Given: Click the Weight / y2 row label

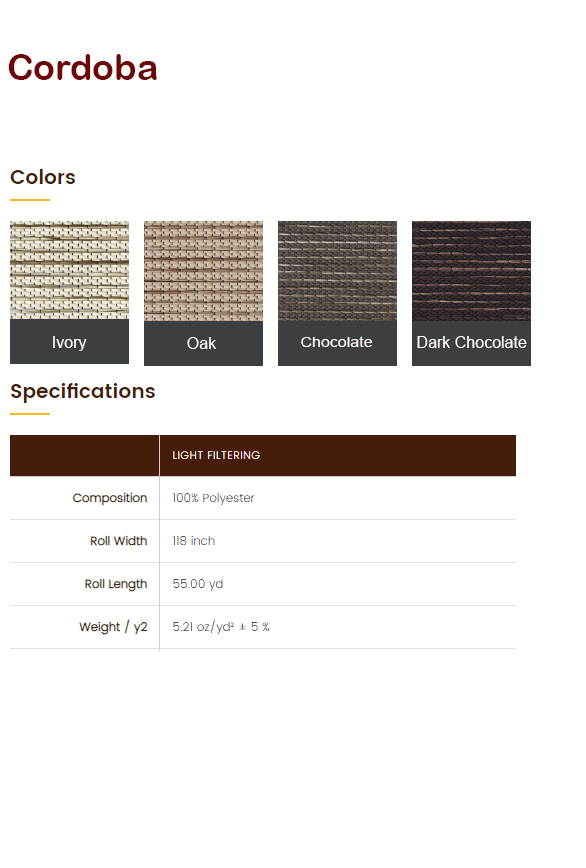Looking at the screenshot, I should pos(113,627).
